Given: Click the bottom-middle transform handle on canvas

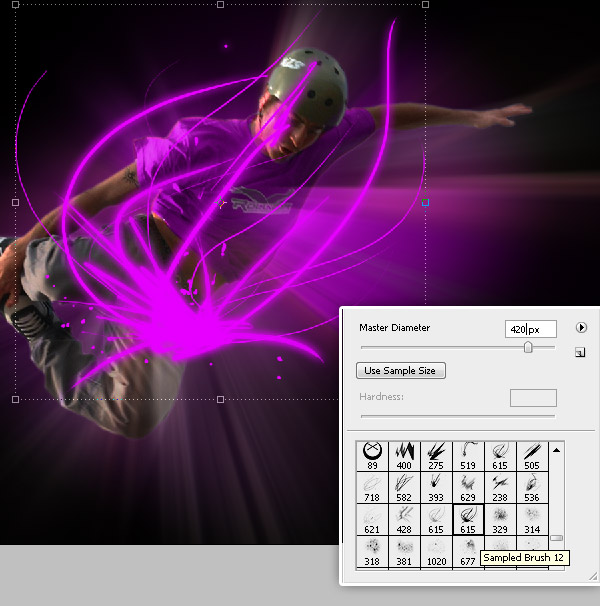Looking at the screenshot, I should [220, 399].
